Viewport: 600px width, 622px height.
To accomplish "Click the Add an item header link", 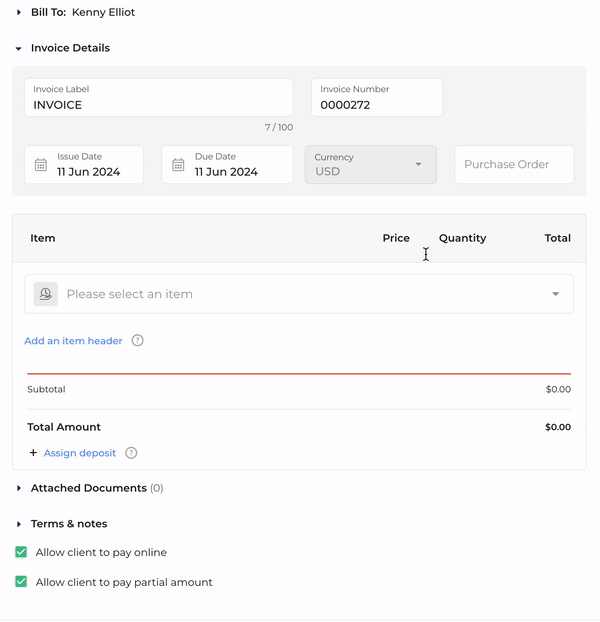I will click(x=73, y=341).
